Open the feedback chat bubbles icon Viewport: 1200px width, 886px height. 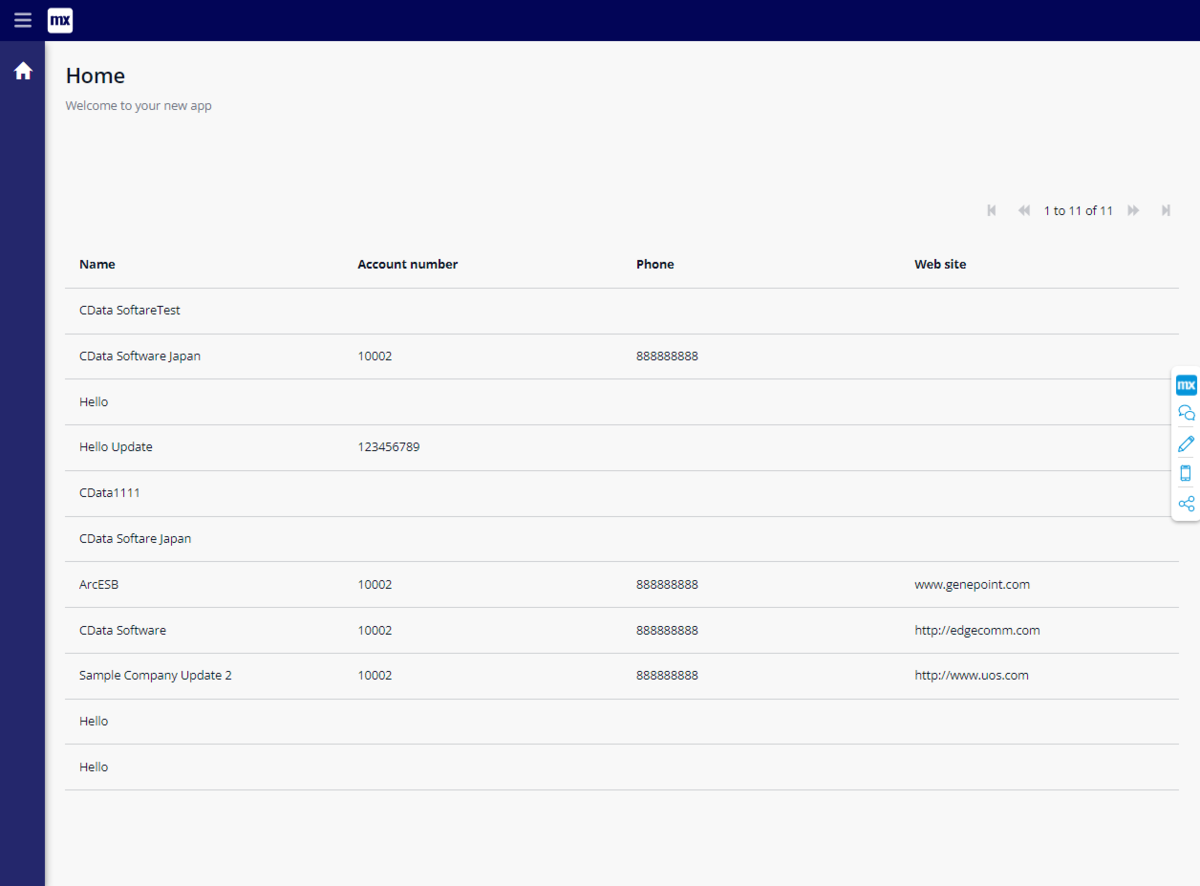coord(1186,413)
